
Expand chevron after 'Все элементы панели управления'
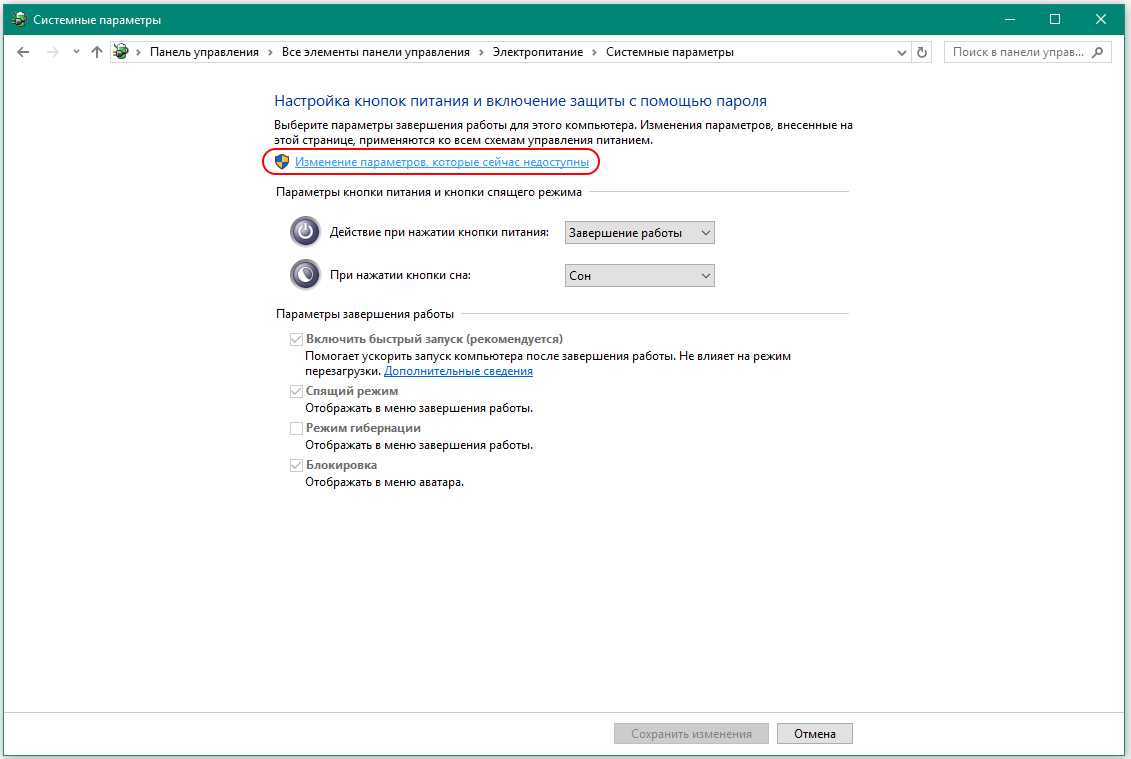(481, 52)
